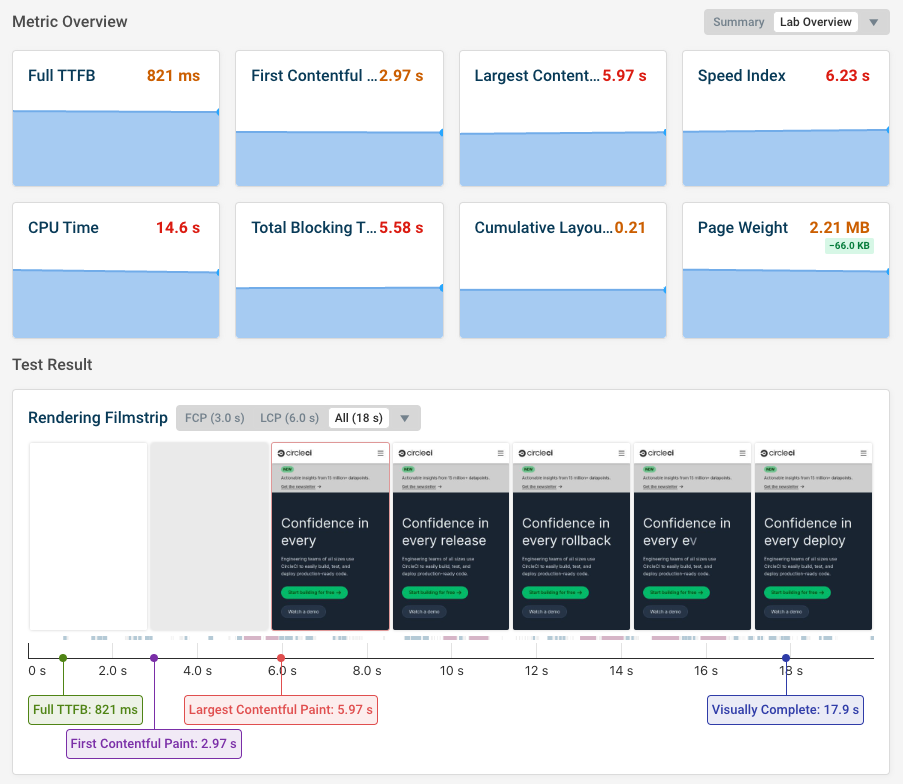Click the purple First Contentful Paint timeline dot
903x784 pixels.
tap(154, 658)
